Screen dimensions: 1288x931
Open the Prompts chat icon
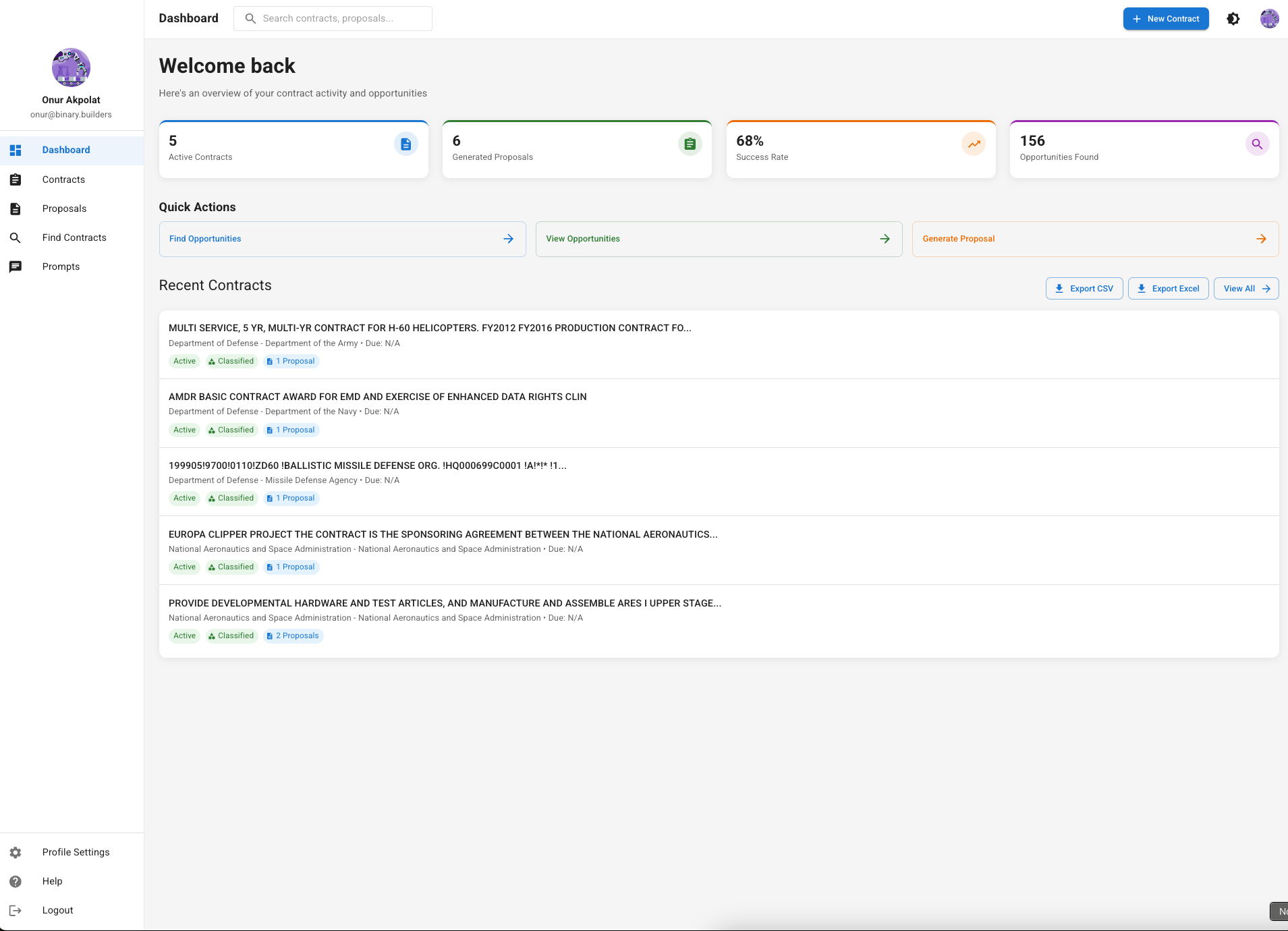16,266
